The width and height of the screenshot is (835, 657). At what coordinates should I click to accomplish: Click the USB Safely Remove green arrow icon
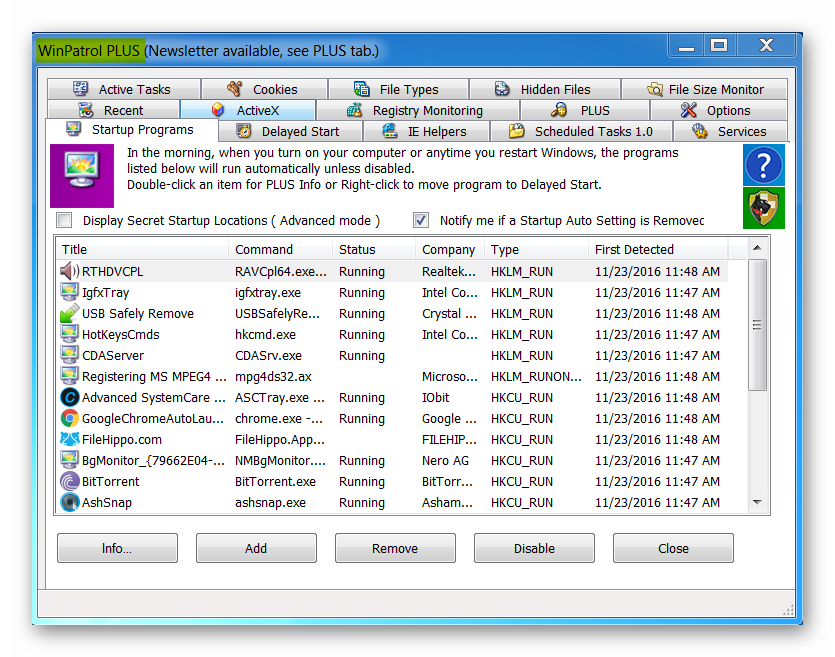pos(70,314)
